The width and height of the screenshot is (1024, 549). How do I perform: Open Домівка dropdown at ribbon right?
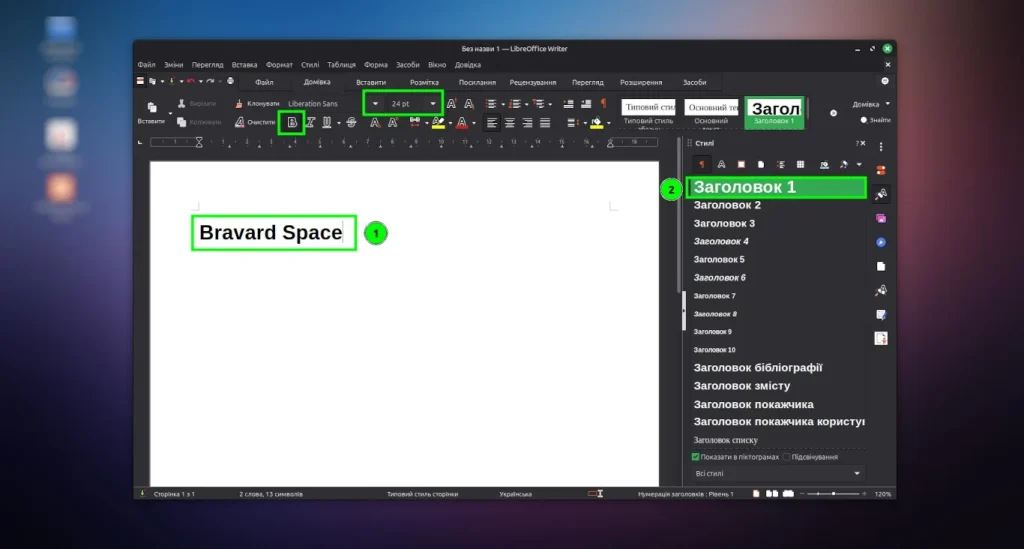[x=871, y=104]
